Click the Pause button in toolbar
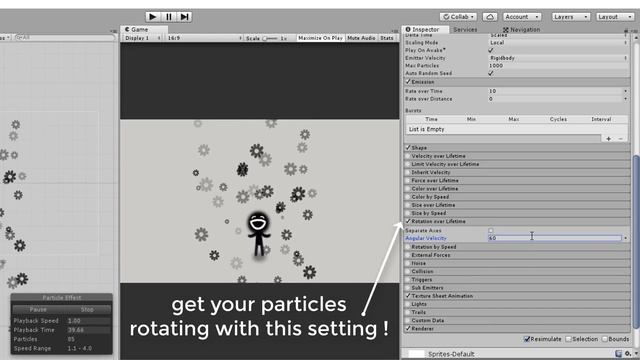Screen dimensions: 640x360 click(x=169, y=17)
